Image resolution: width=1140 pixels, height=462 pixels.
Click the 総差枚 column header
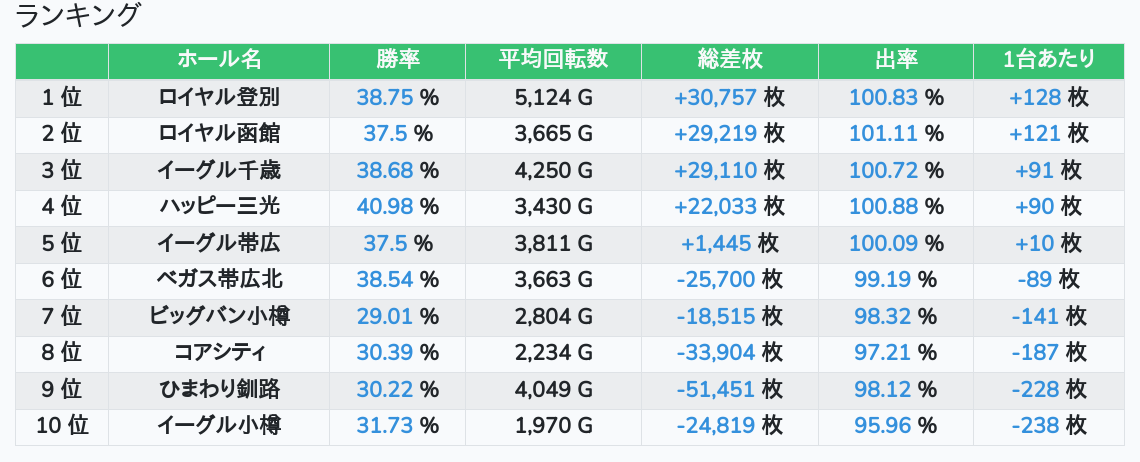pos(729,60)
